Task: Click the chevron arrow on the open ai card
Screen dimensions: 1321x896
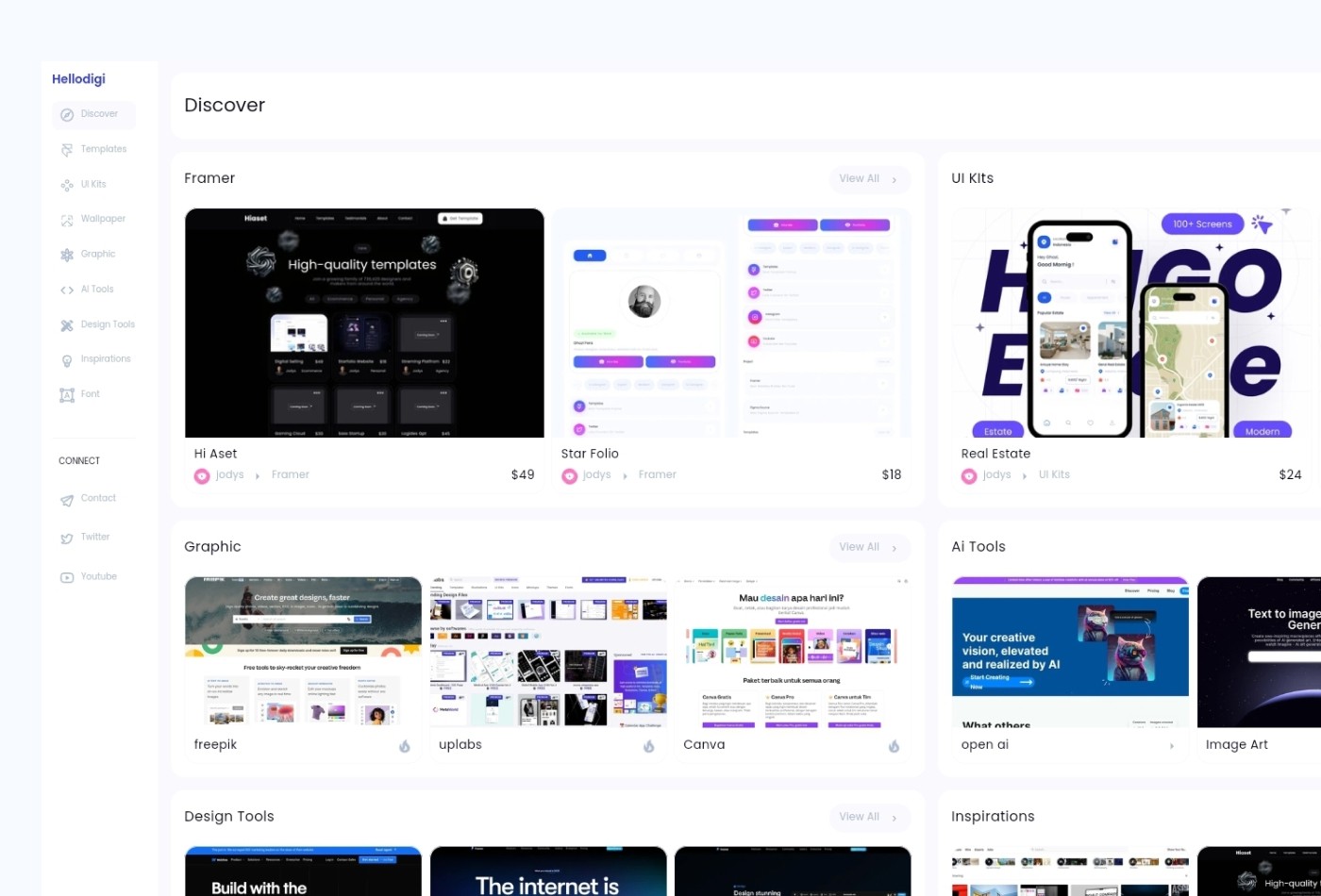Action: (x=1173, y=745)
